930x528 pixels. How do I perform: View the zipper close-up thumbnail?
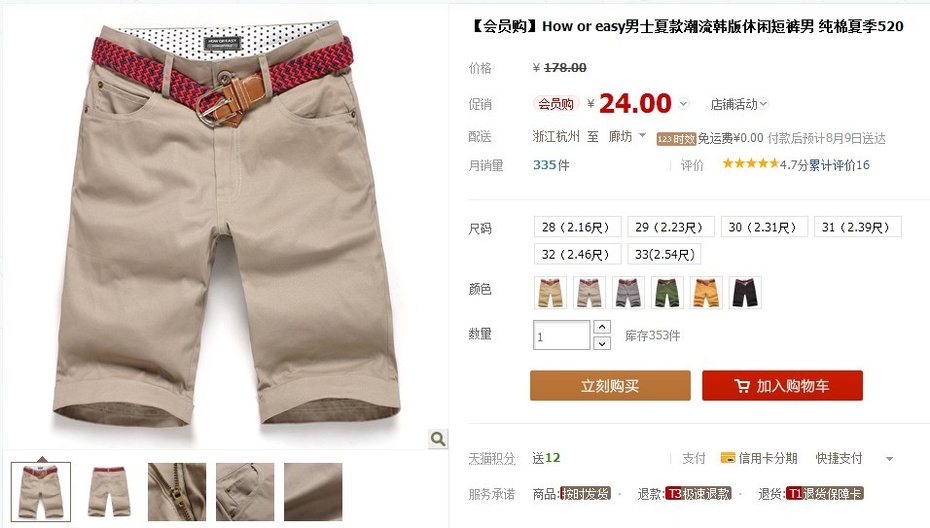(177, 492)
